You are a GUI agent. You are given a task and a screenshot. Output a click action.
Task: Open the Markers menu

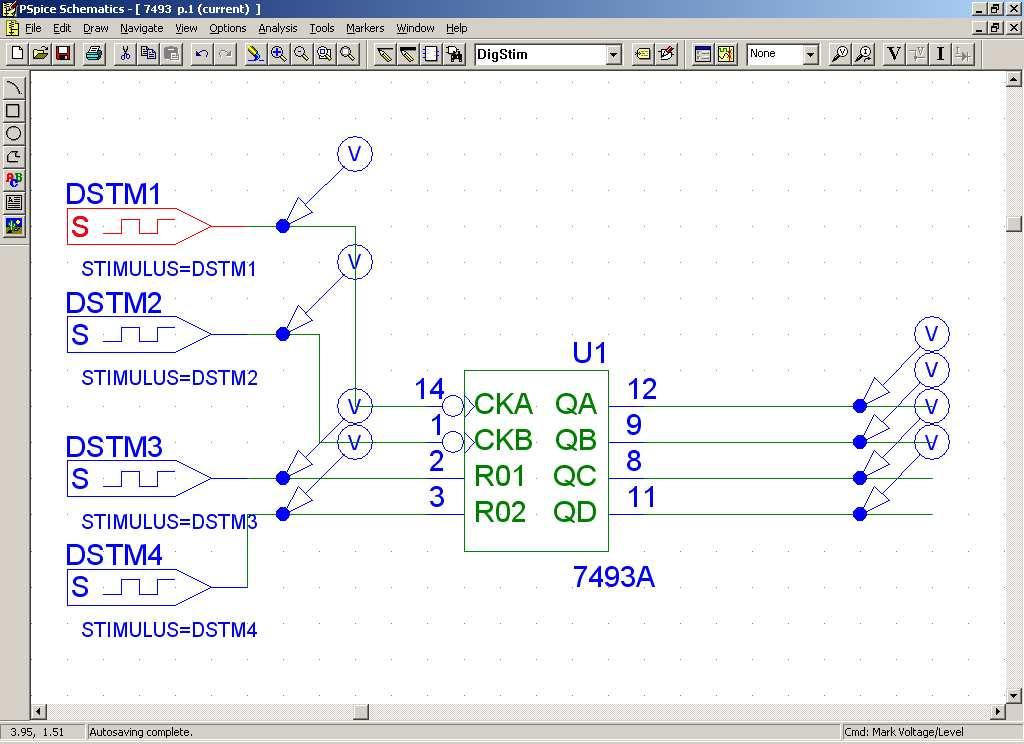tap(365, 28)
